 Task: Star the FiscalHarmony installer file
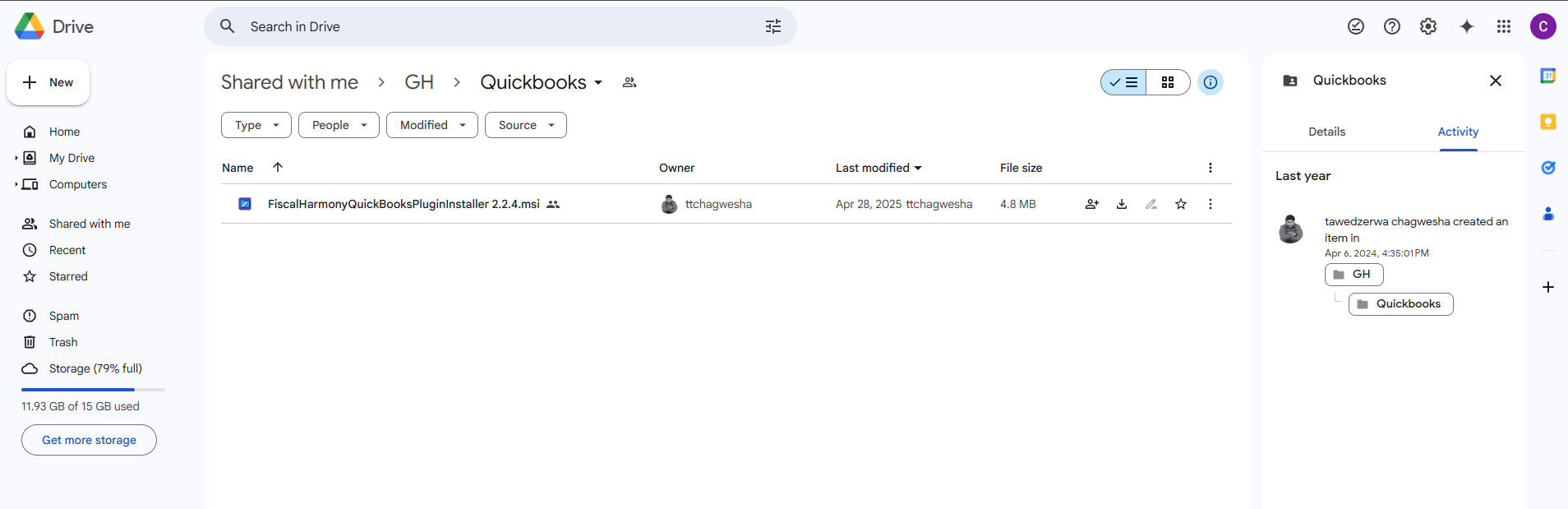click(x=1181, y=204)
